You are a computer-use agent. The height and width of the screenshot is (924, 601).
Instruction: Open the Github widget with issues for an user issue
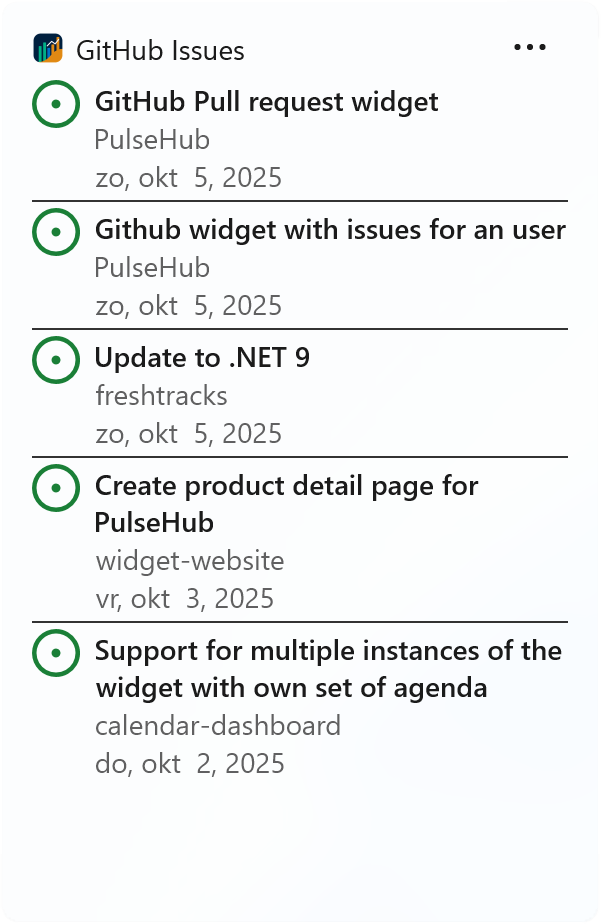[x=330, y=230]
